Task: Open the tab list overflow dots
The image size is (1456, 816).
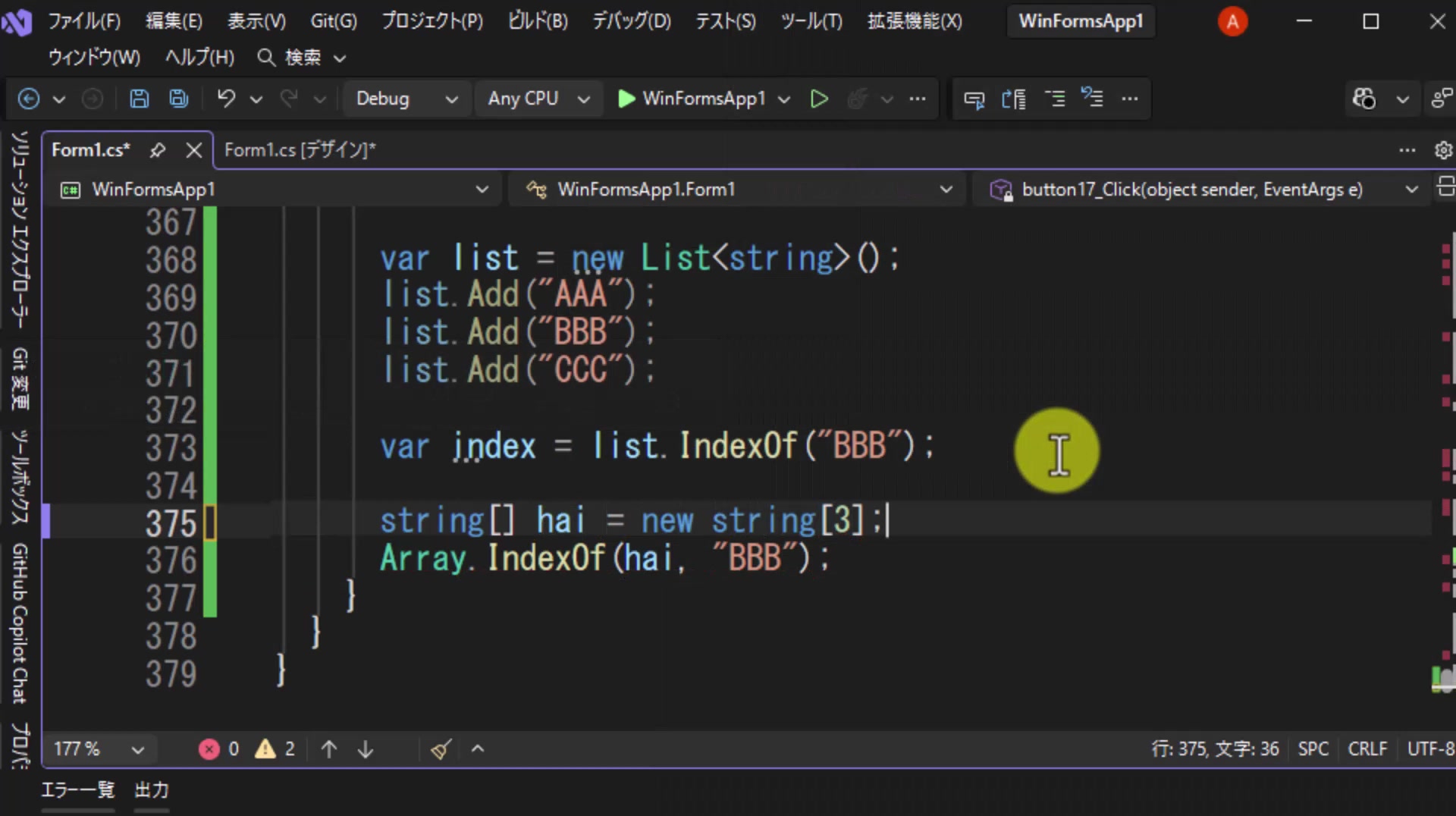Action: (1407, 150)
